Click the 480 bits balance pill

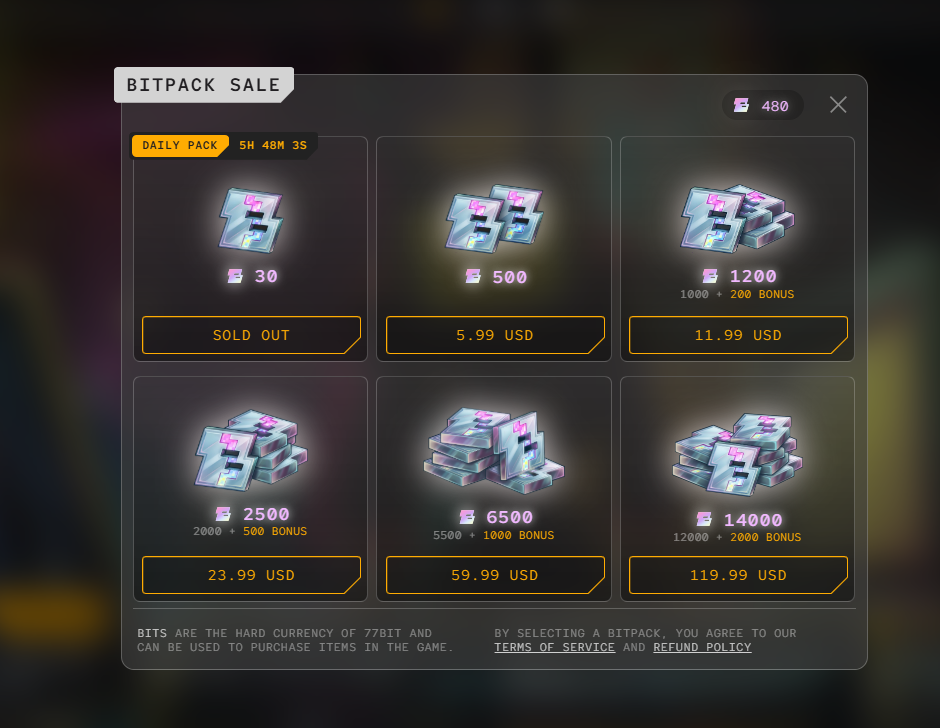(762, 106)
